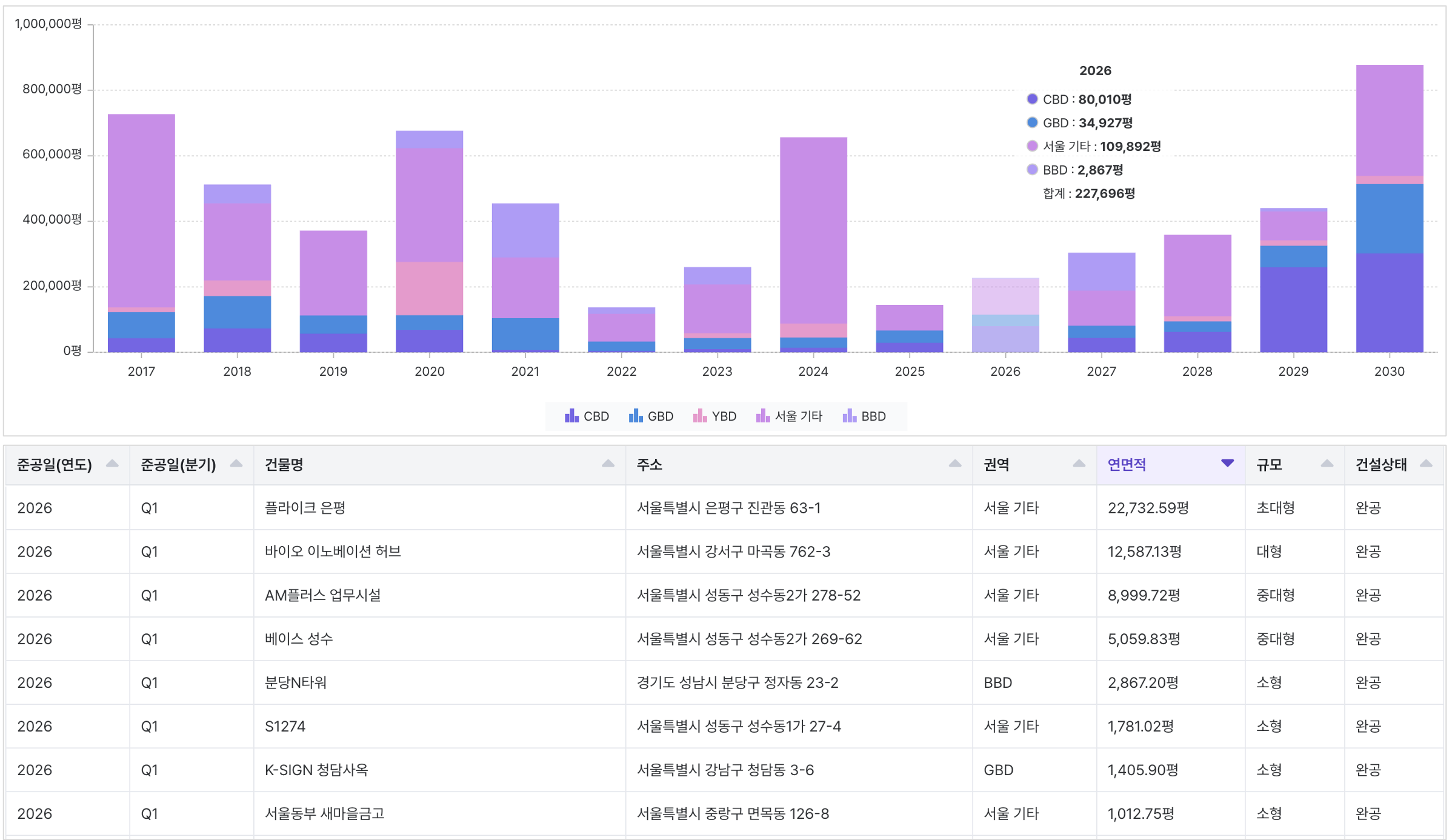
Task: Toggle the BBD legend series icon
Action: pos(849,416)
